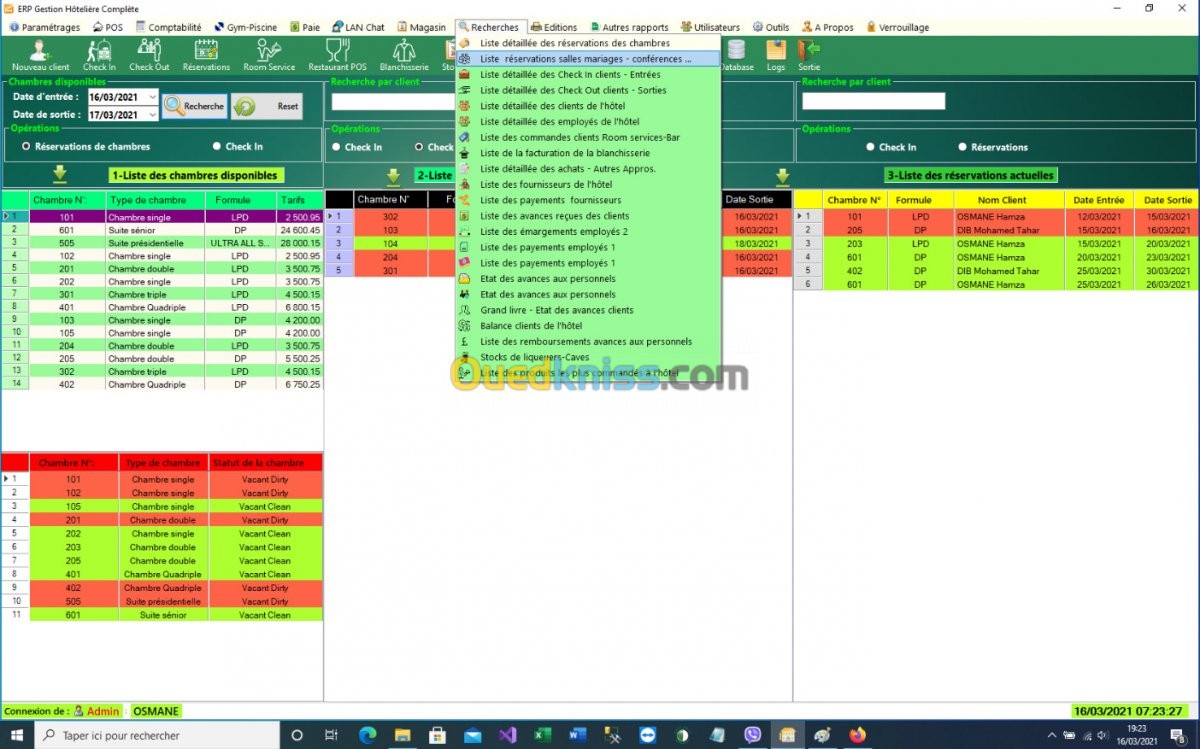Click the Sortie exit door icon
The height and width of the screenshot is (749, 1200).
(809, 55)
